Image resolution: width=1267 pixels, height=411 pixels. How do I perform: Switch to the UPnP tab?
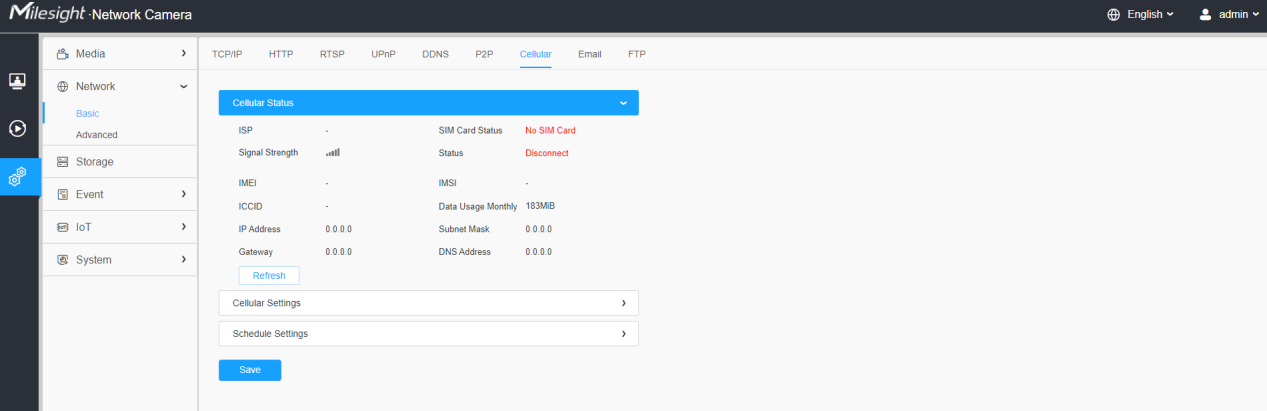click(x=384, y=54)
